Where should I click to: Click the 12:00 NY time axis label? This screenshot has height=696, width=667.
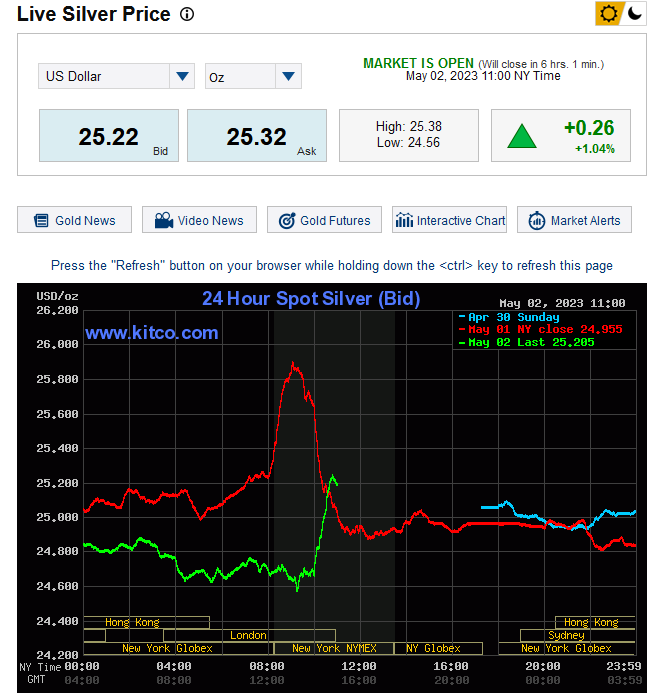(x=359, y=666)
